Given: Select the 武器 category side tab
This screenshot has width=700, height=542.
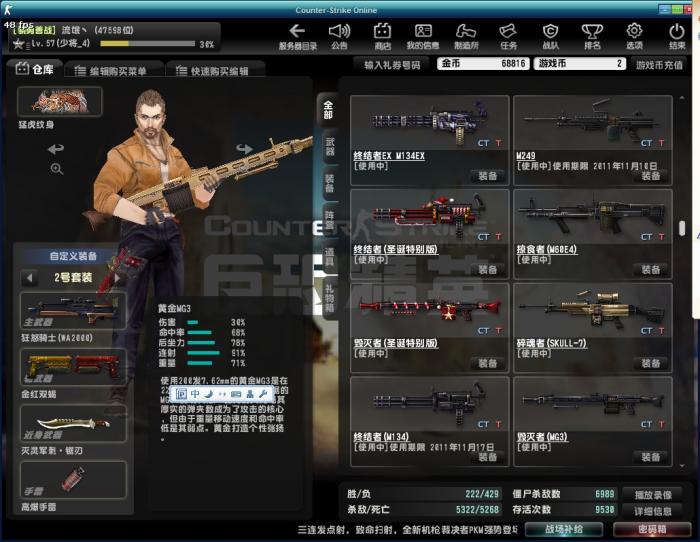Looking at the screenshot, I should [329, 146].
